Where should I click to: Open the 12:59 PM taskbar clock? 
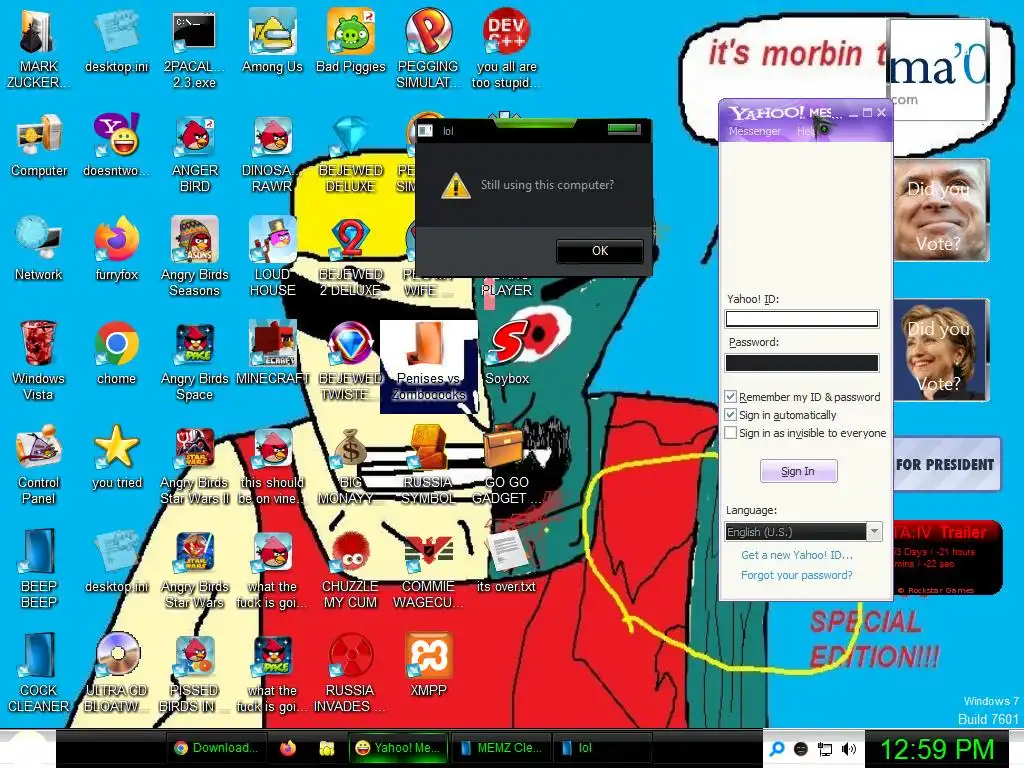937,749
